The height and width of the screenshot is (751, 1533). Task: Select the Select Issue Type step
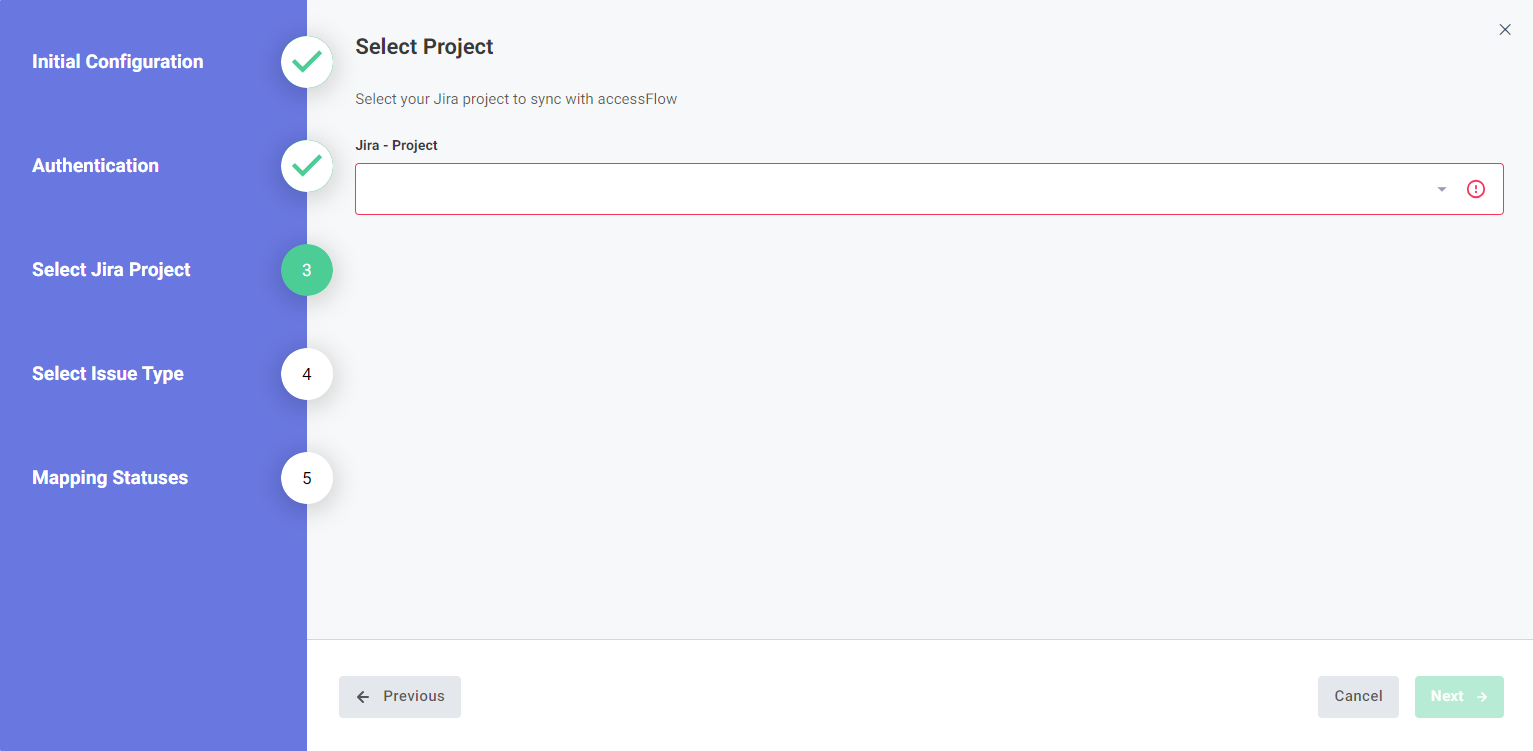(x=107, y=374)
